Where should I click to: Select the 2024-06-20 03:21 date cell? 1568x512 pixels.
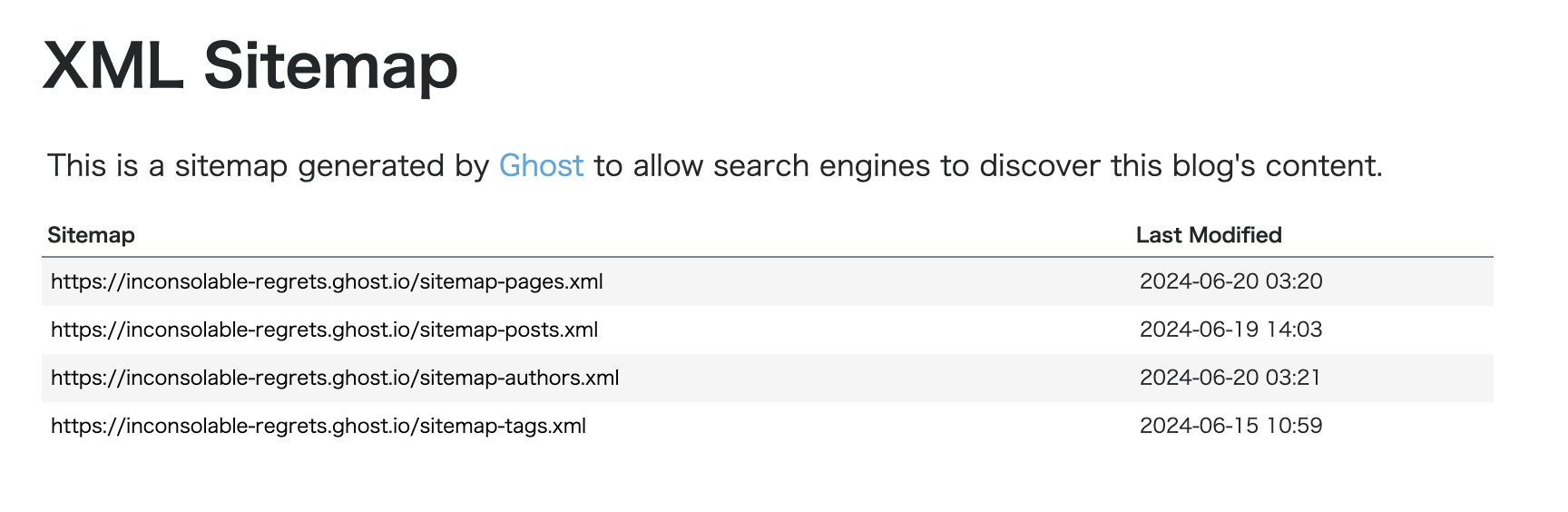point(1230,378)
